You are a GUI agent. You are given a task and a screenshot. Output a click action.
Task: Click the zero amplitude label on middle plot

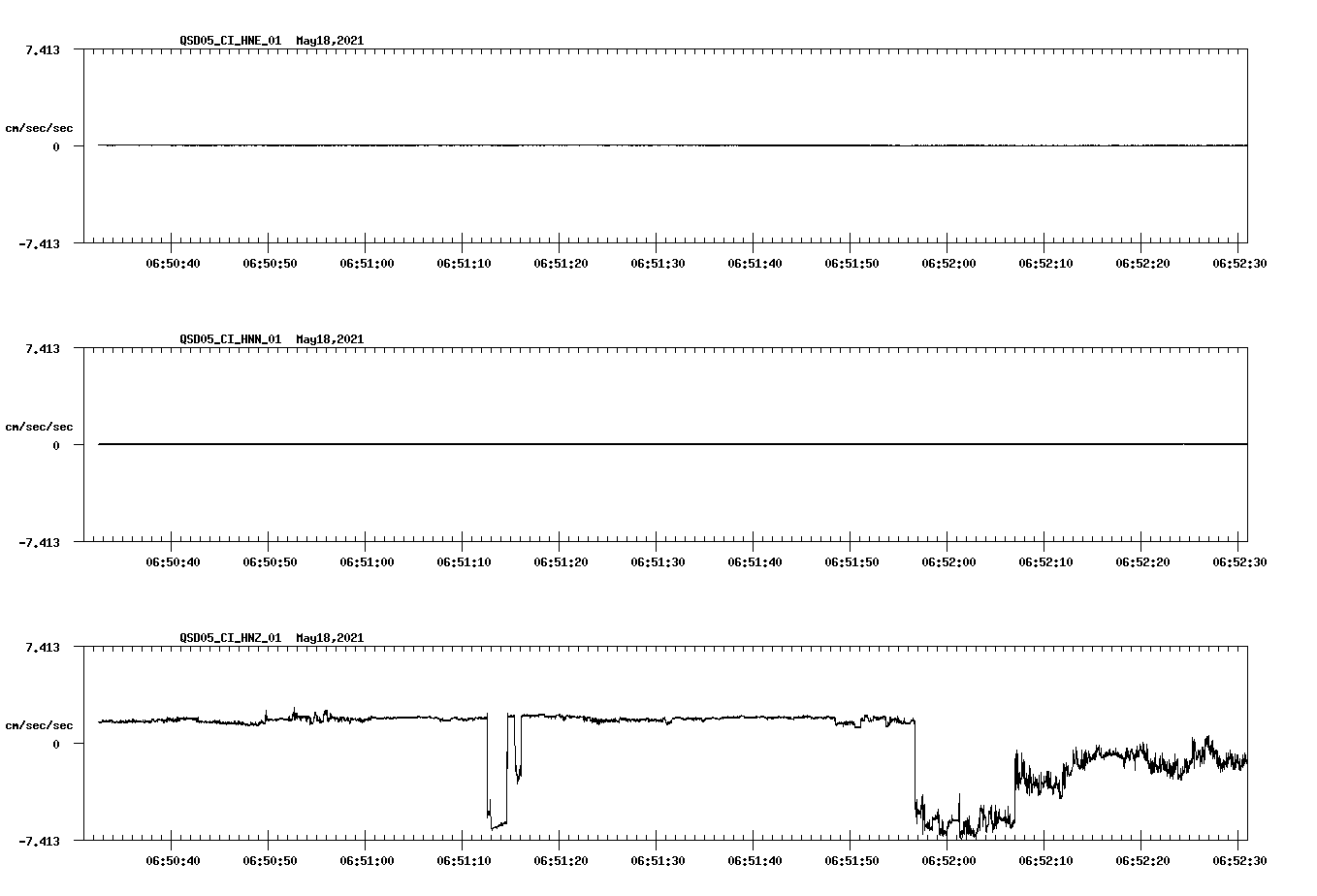pyautogui.click(x=54, y=447)
